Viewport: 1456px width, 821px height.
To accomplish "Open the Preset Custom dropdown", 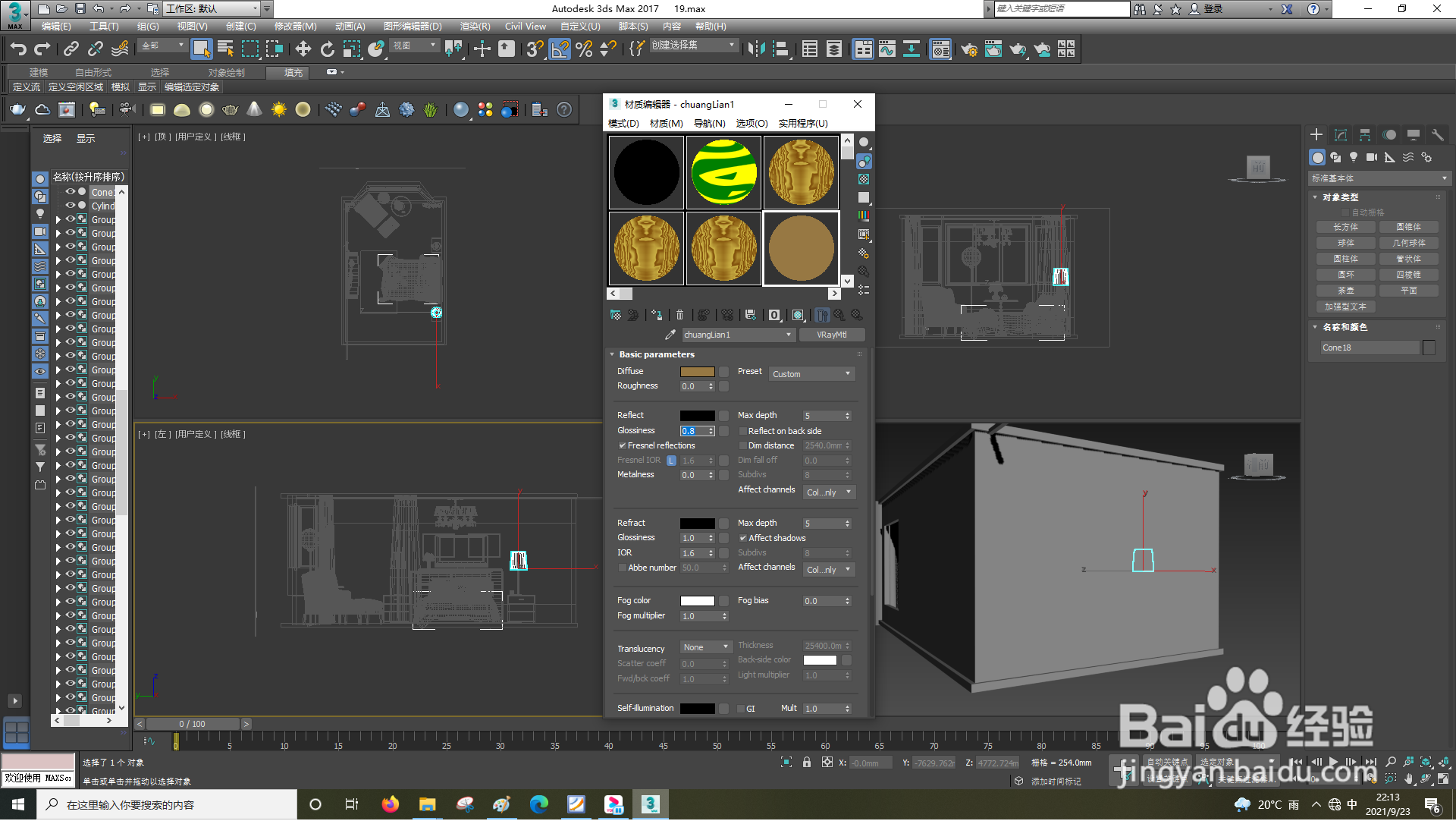I will (811, 374).
